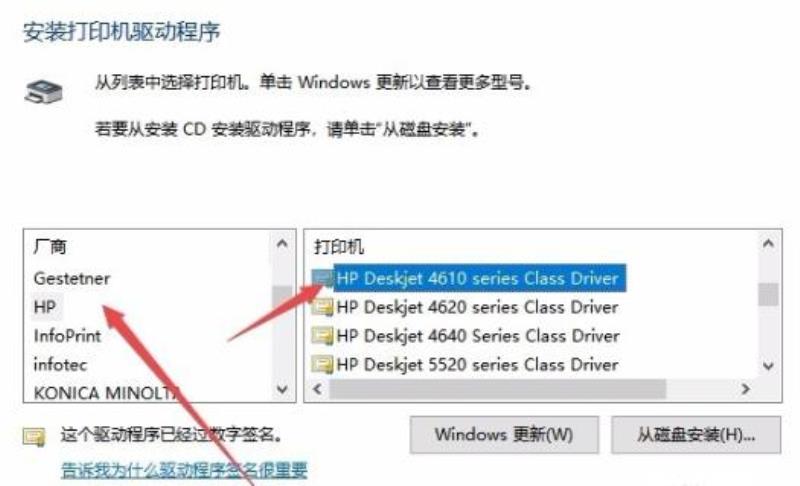
Task: Click manufacturer list scroll-up arrow
Action: pos(282,244)
